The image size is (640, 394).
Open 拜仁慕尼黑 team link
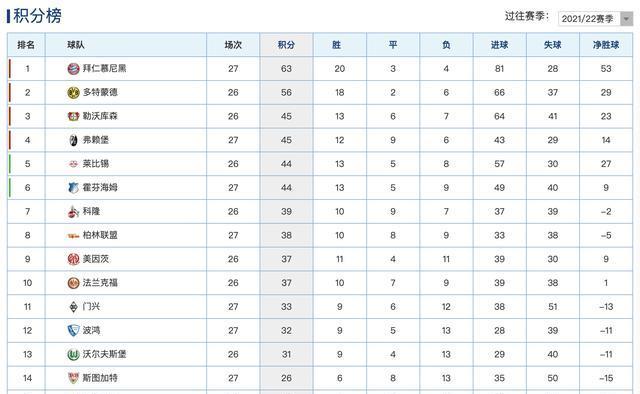click(104, 69)
